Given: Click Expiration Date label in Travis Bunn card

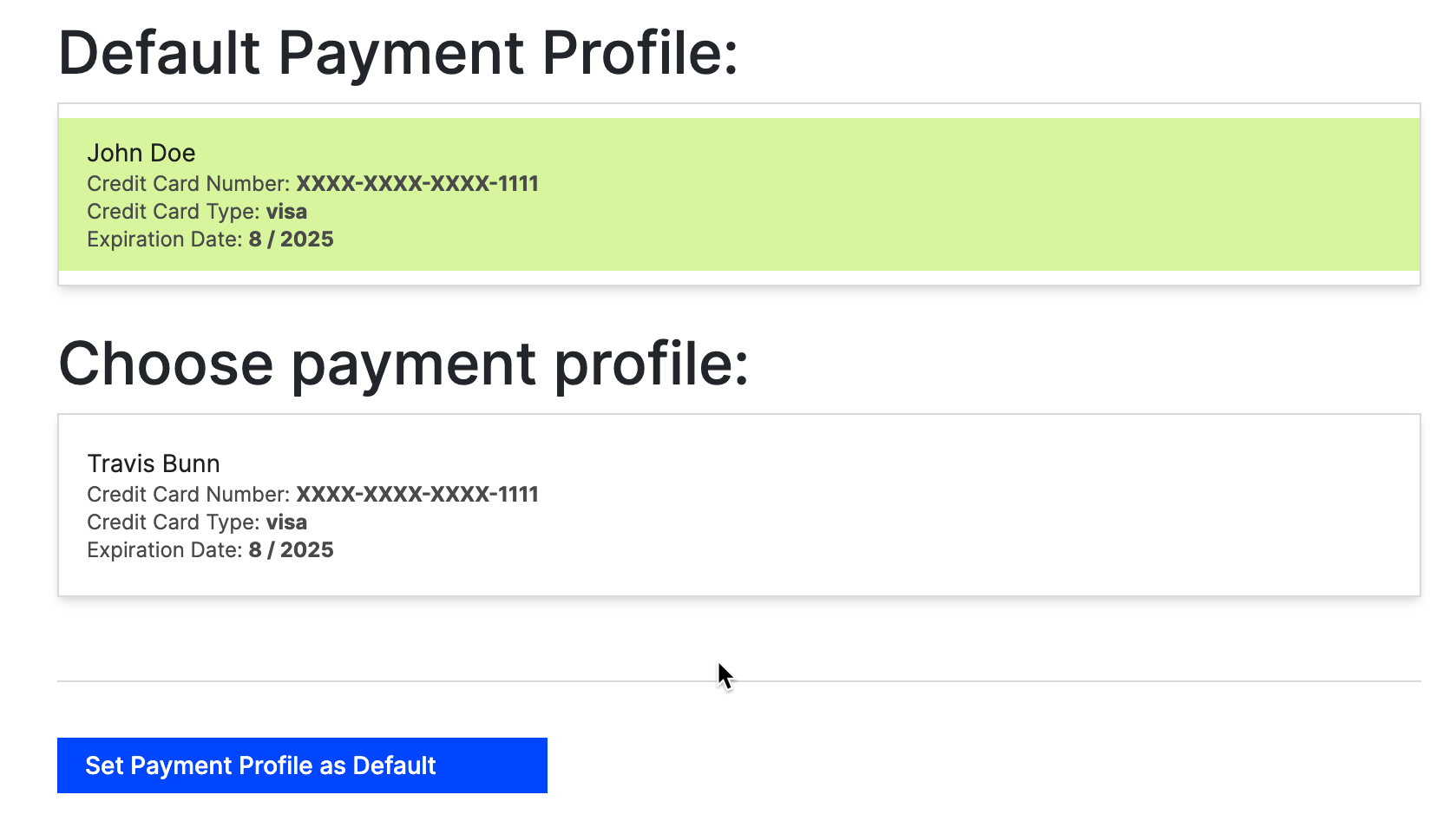Looking at the screenshot, I should click(x=165, y=549).
